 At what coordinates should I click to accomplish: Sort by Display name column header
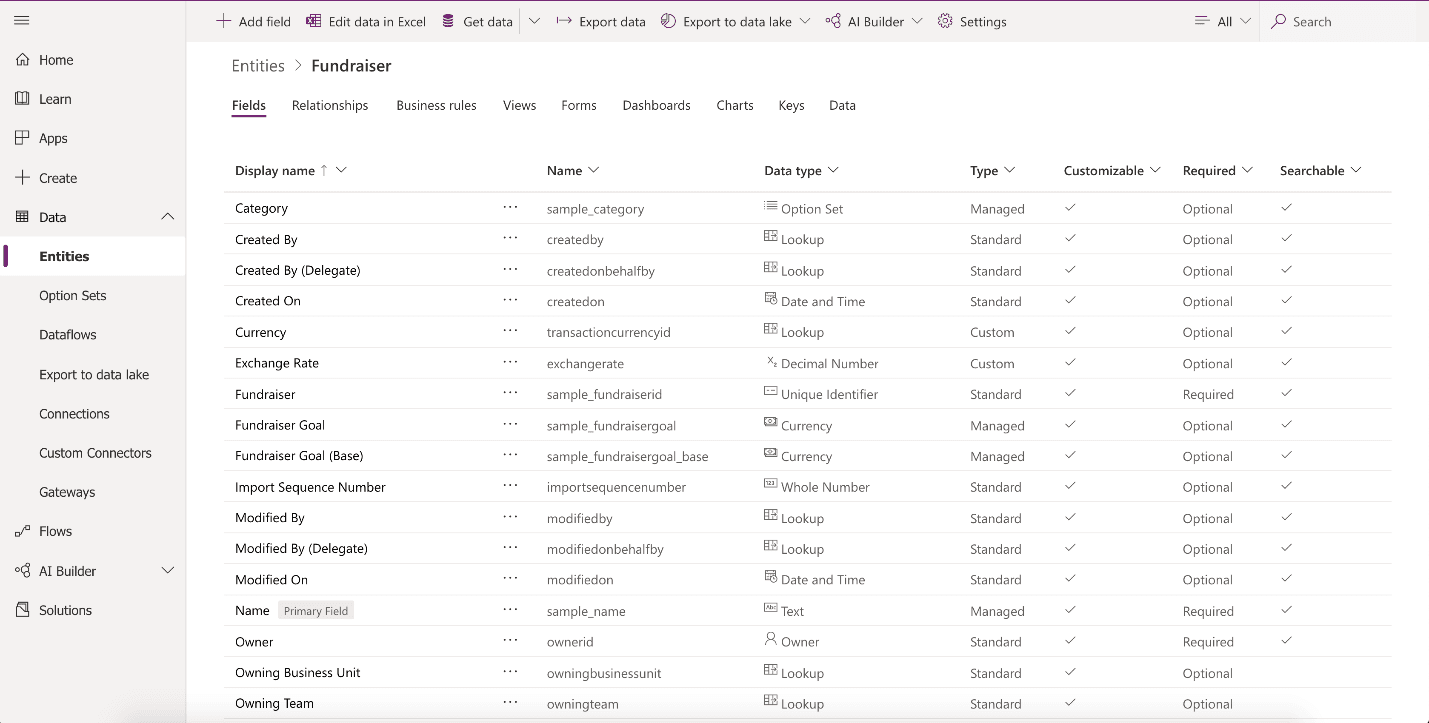click(x=275, y=171)
